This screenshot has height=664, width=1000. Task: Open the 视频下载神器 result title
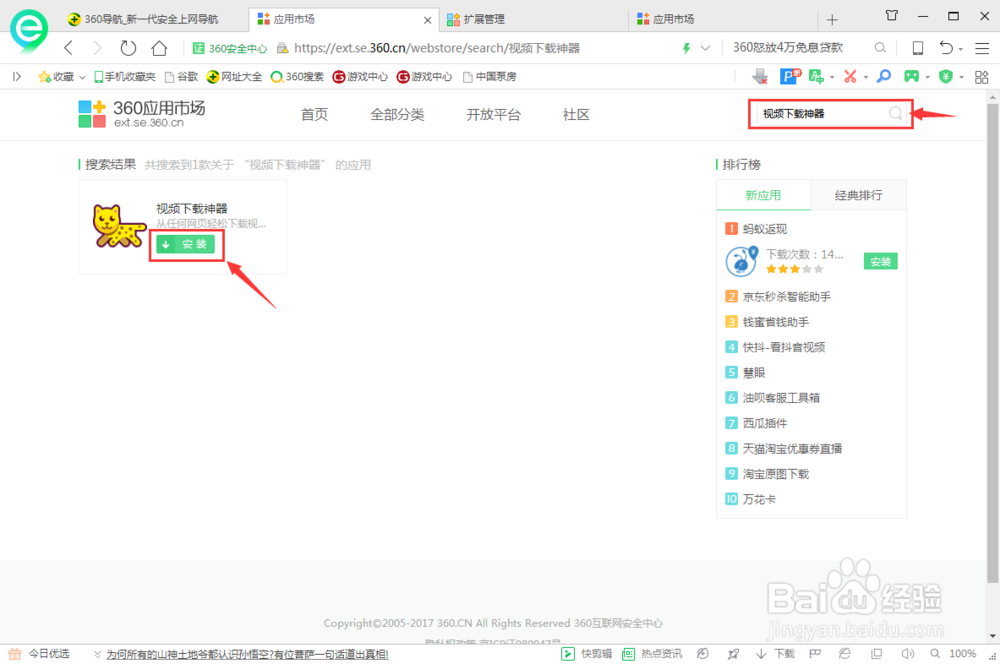(x=192, y=209)
